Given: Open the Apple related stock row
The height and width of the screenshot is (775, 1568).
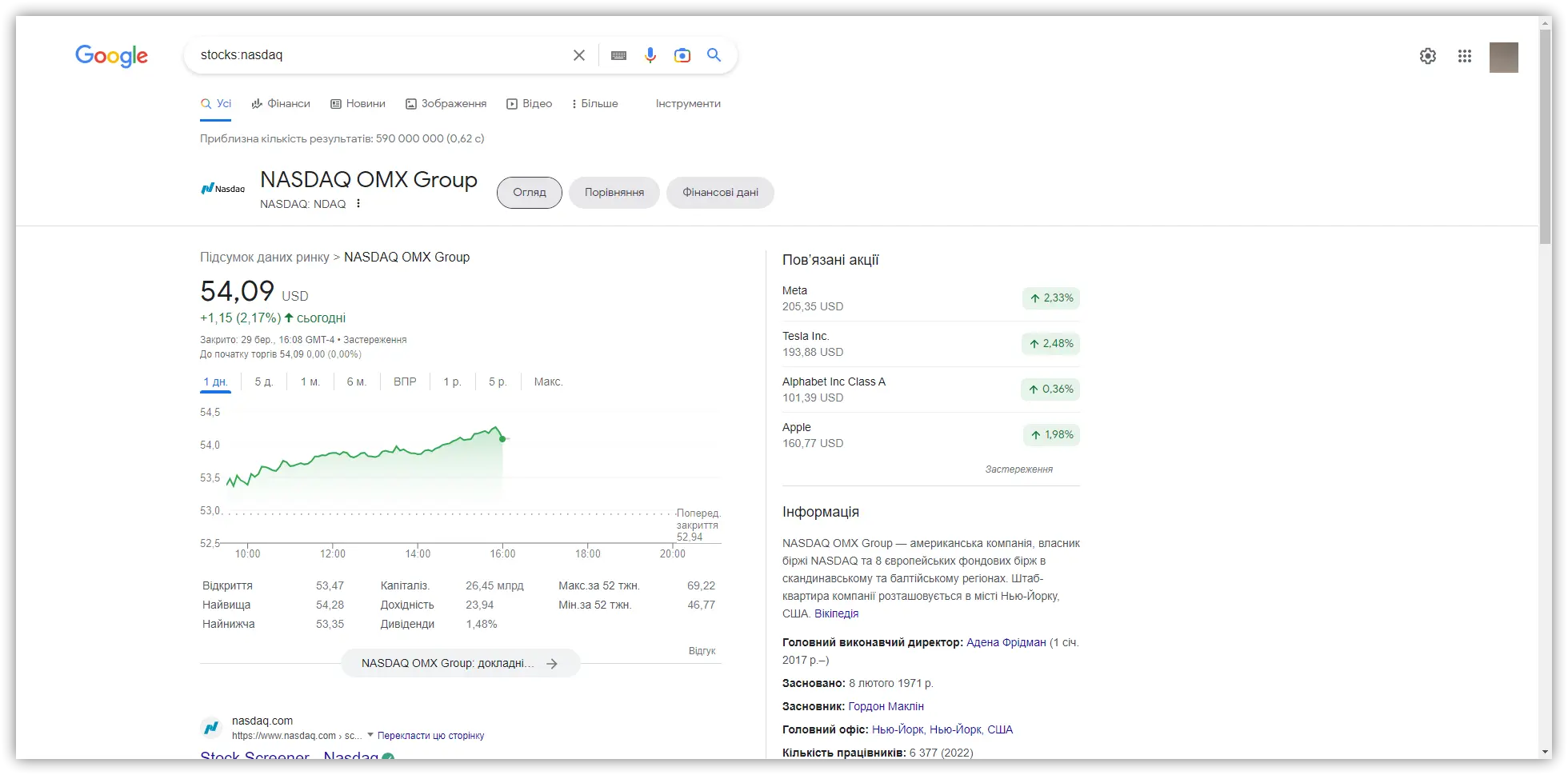Looking at the screenshot, I should (930, 435).
